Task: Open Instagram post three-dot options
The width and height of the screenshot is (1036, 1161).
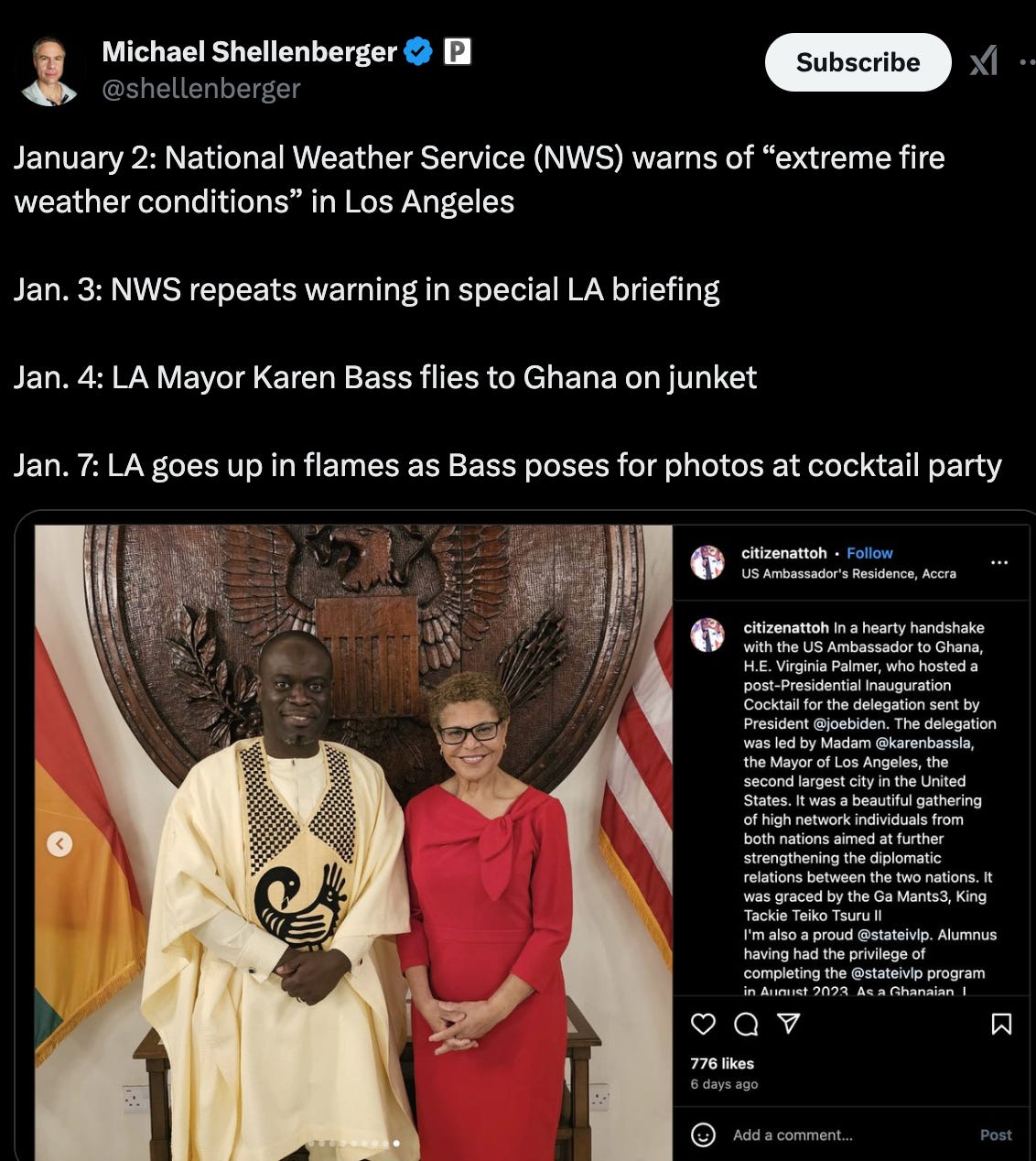Action: pos(999,562)
